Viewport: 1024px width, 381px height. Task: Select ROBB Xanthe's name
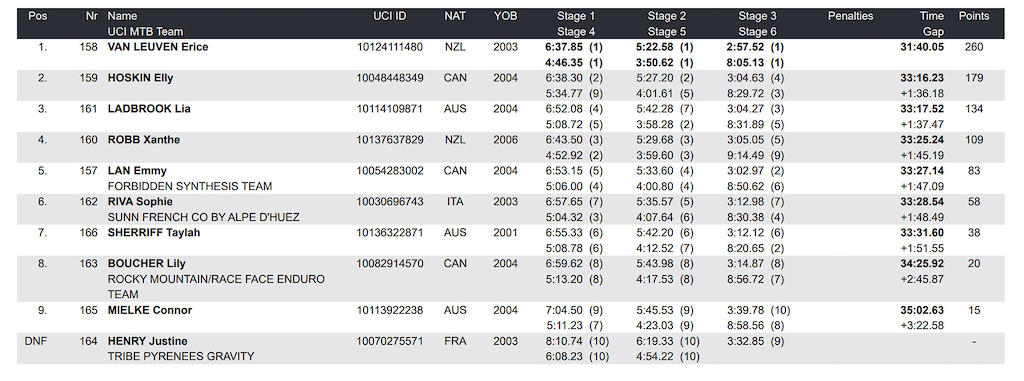144,140
